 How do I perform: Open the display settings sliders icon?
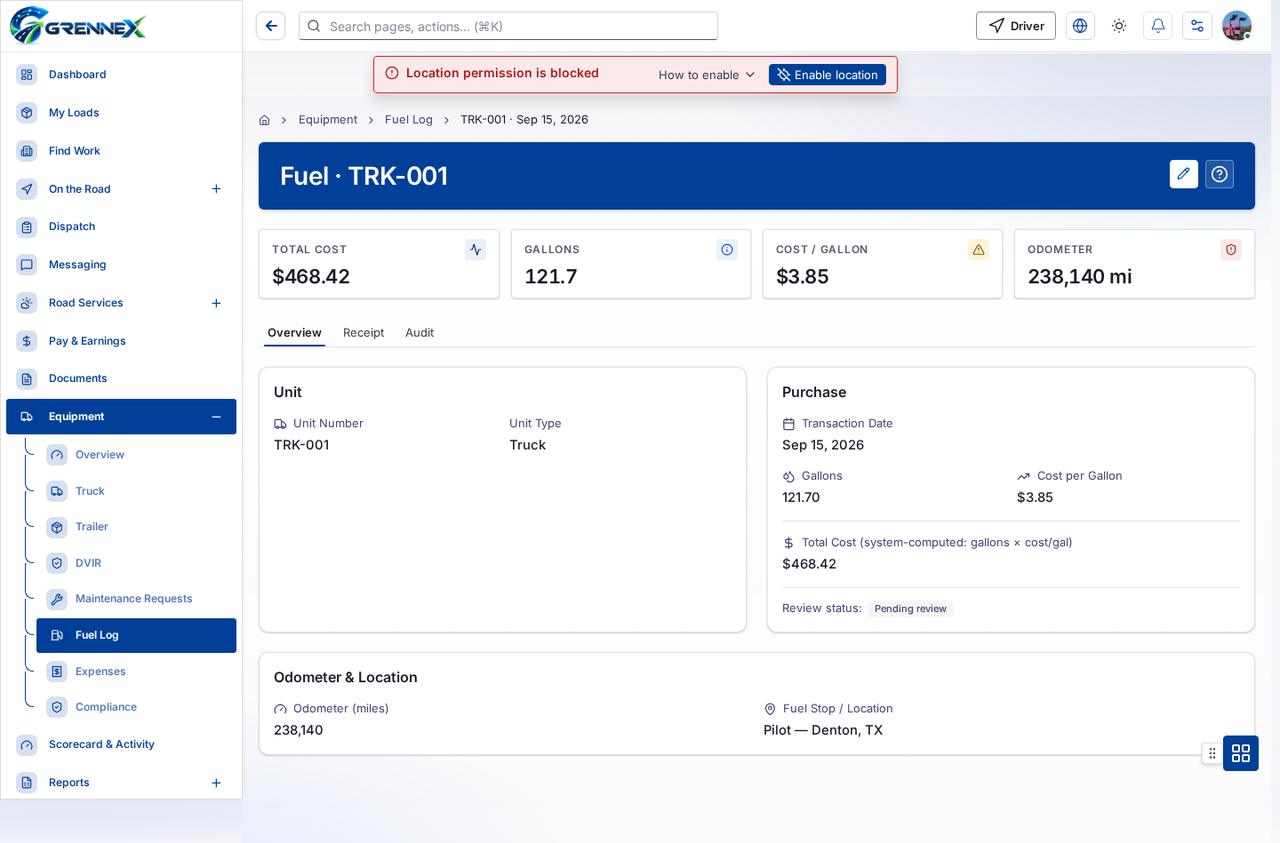(x=1197, y=26)
